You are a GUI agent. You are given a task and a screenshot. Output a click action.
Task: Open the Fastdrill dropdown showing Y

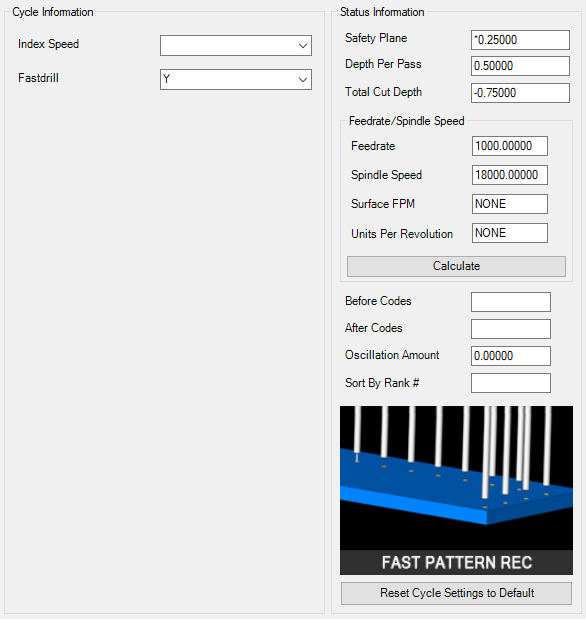236,79
